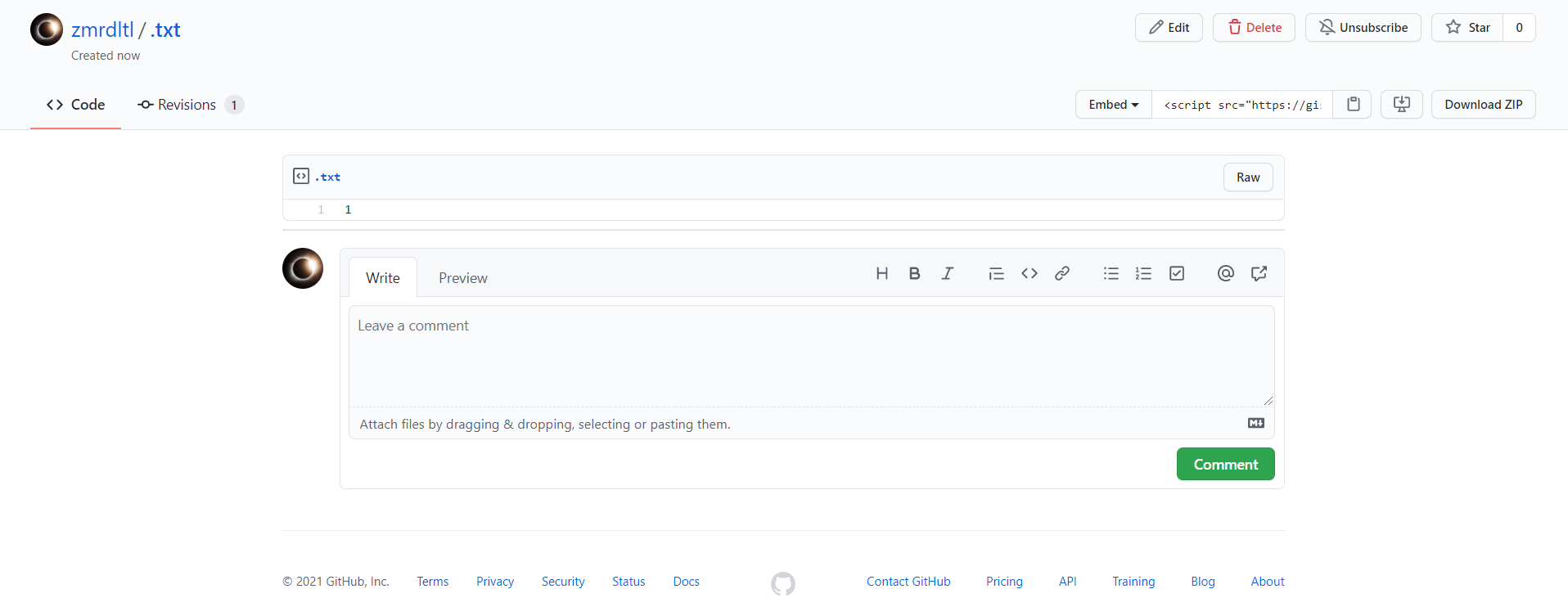The image size is (1568, 607).
Task: Open Contact GitHub link
Action: (x=908, y=582)
